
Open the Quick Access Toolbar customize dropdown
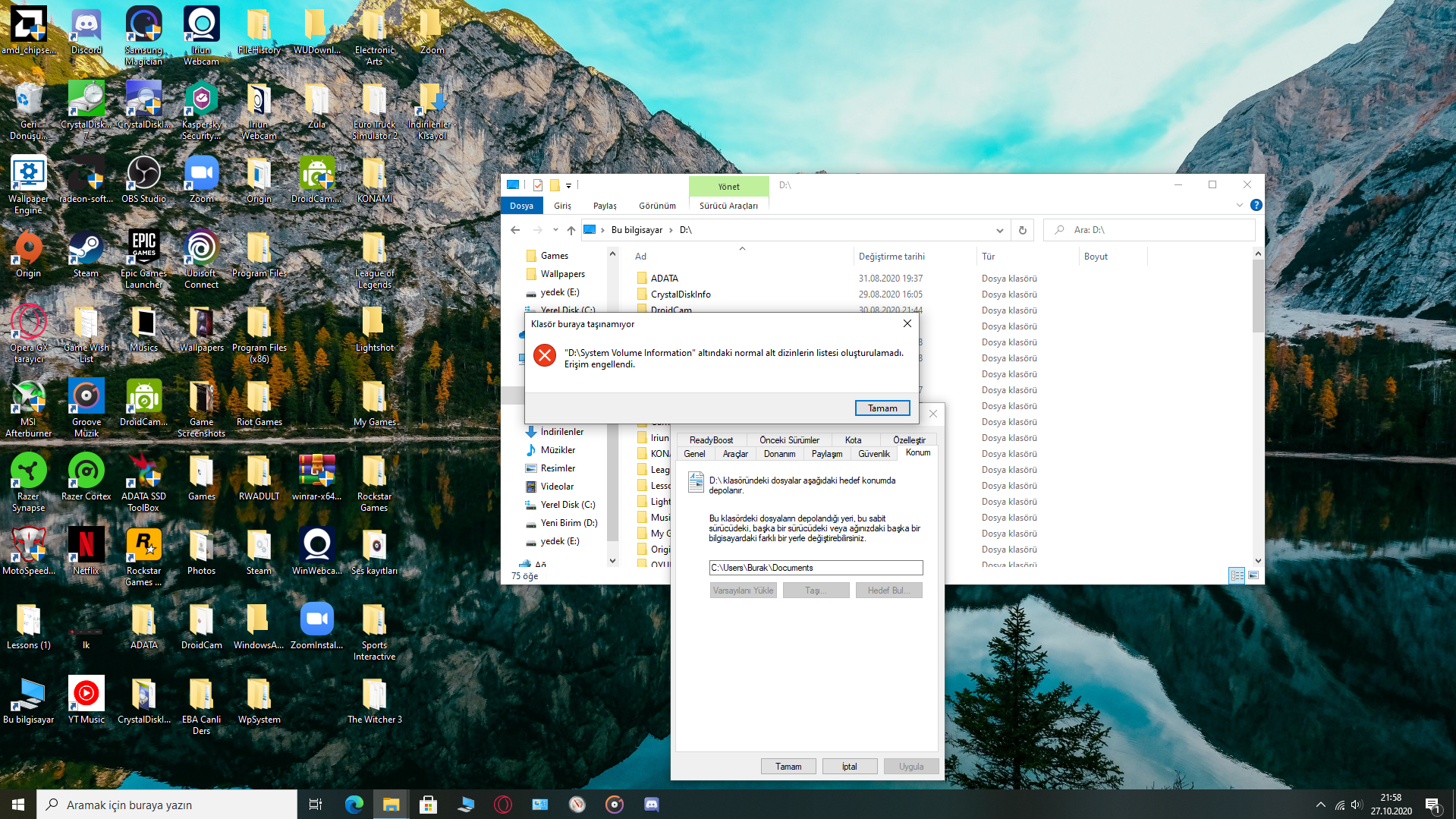point(568,185)
